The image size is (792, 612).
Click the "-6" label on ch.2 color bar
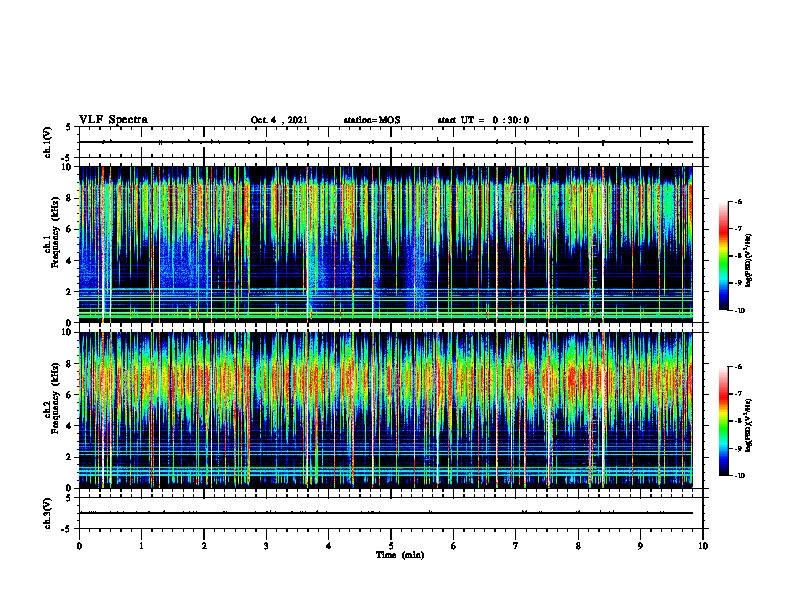pos(738,367)
